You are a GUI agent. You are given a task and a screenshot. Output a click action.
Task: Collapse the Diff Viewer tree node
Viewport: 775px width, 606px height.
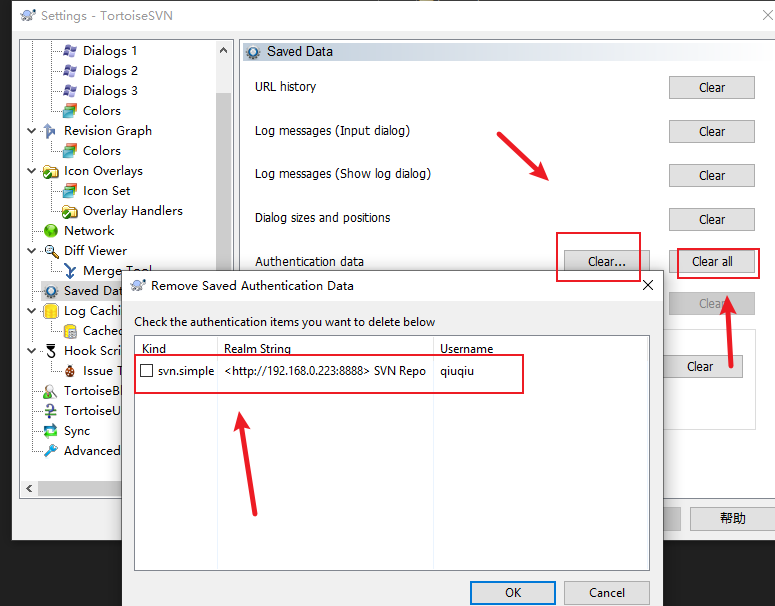pyautogui.click(x=32, y=251)
